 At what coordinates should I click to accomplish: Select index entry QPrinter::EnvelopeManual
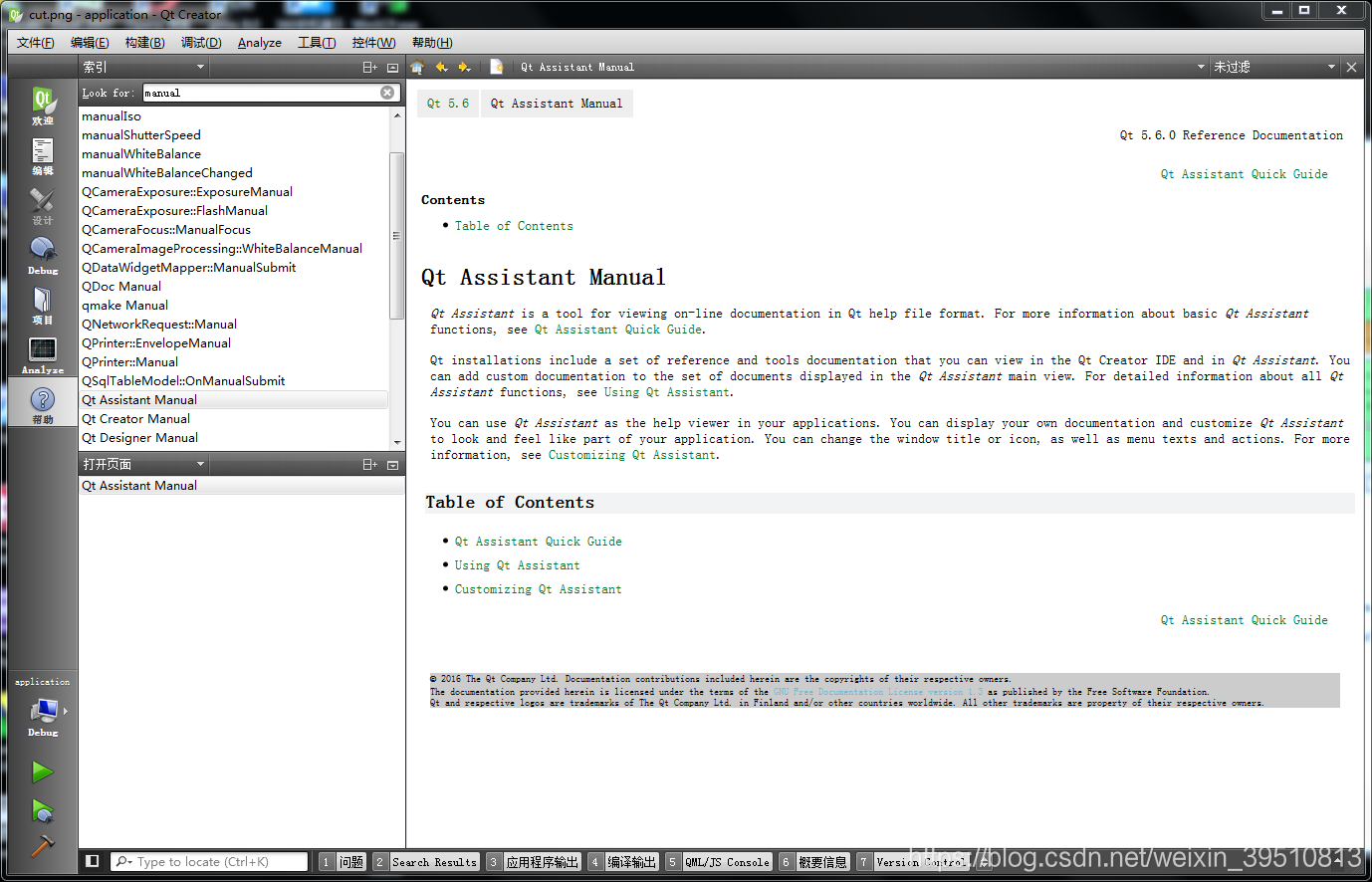click(156, 343)
